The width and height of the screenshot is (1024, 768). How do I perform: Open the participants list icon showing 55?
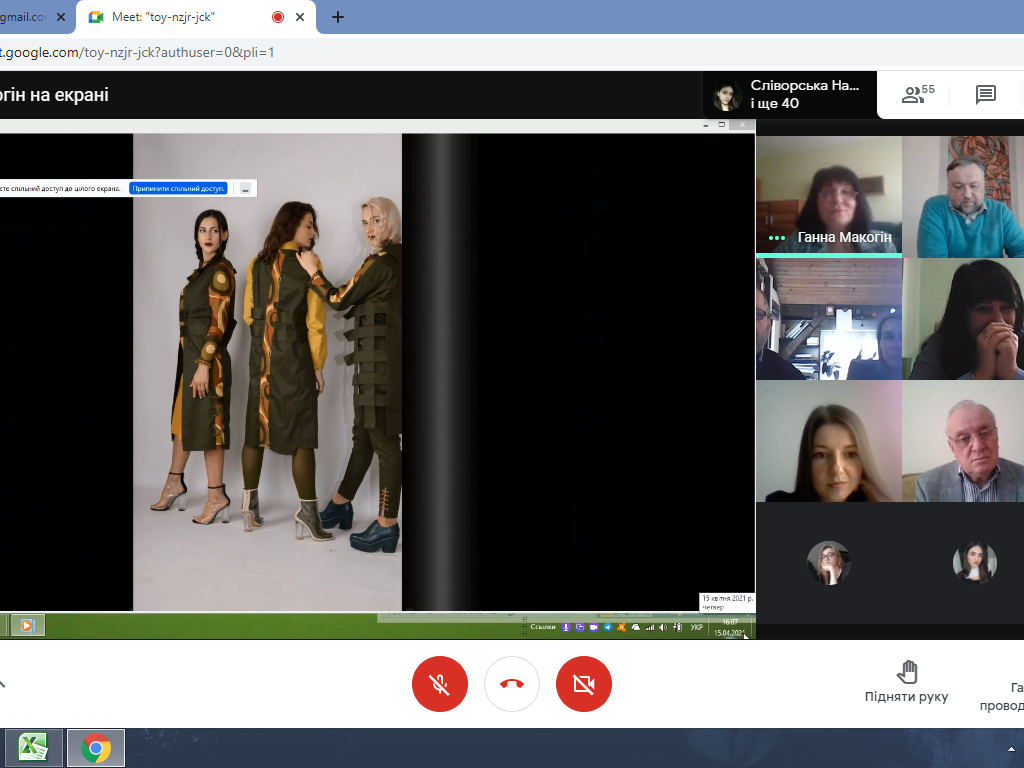pos(917,95)
